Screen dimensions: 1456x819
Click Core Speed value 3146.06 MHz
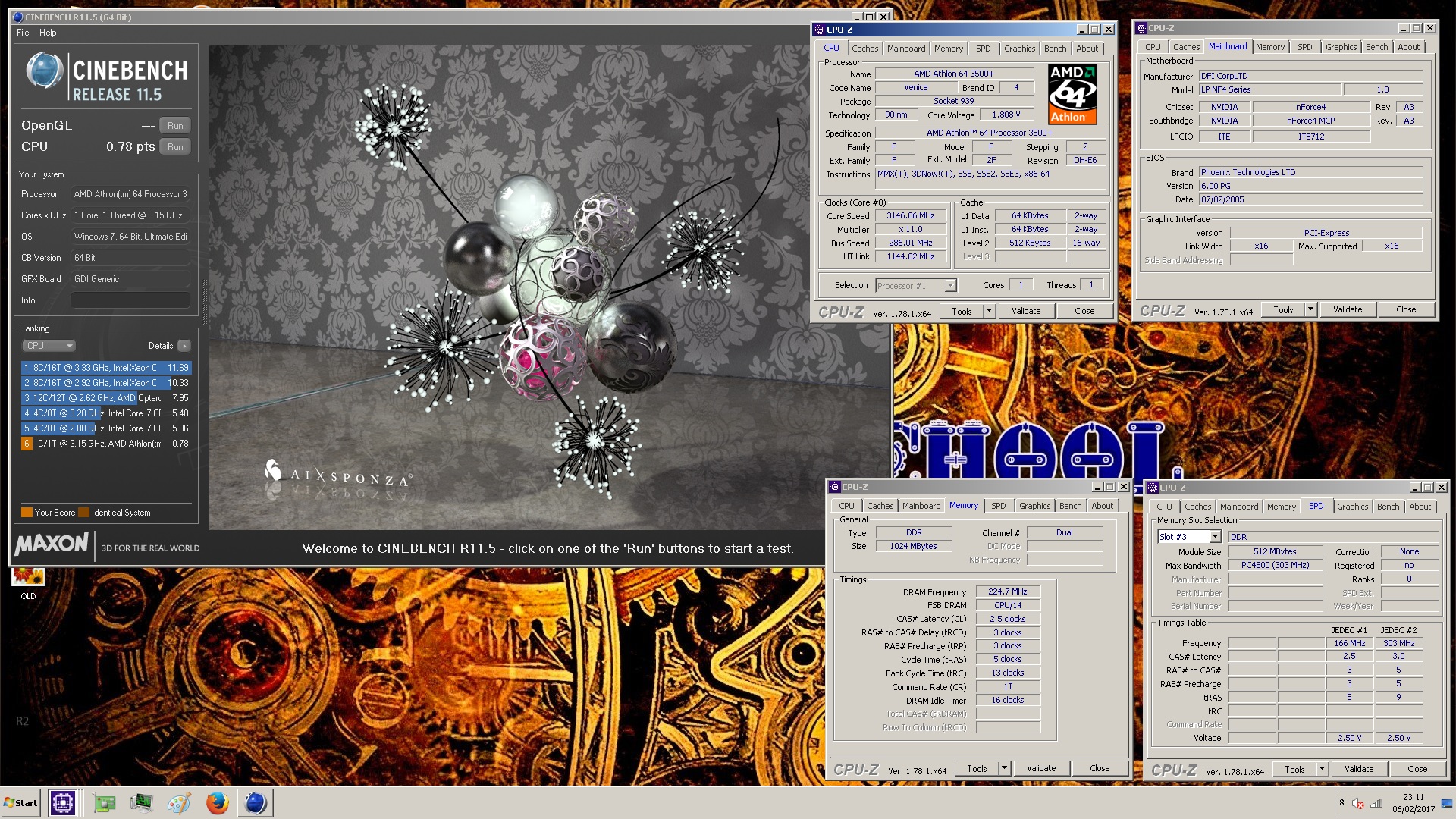point(911,216)
